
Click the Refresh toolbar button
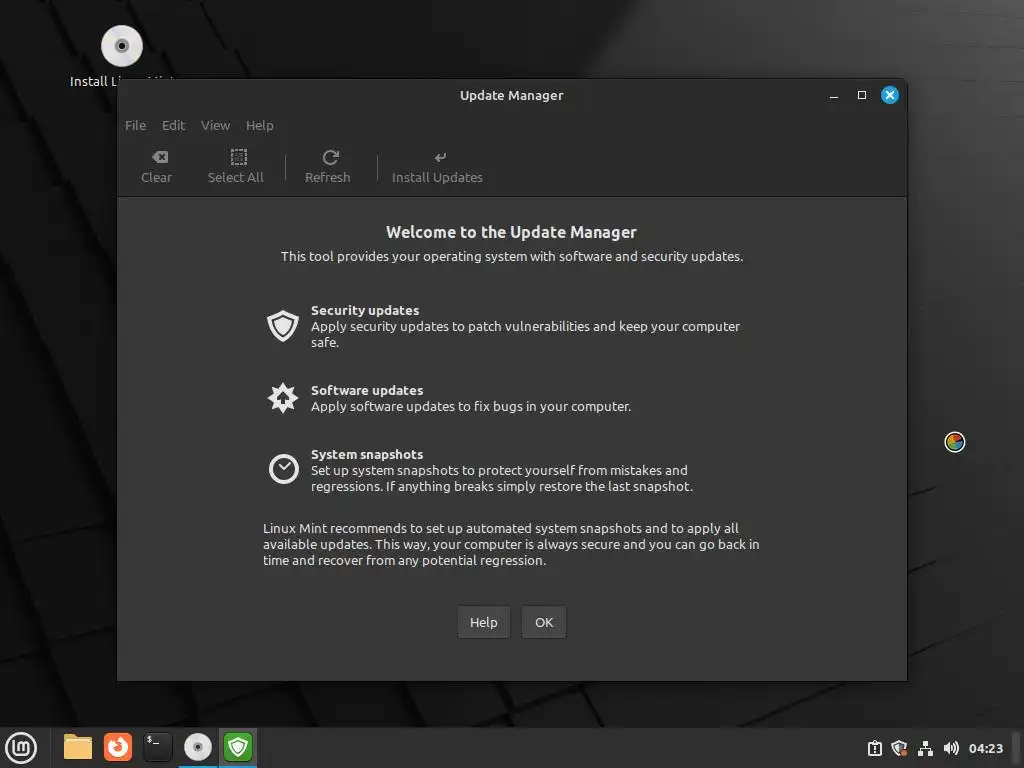click(x=328, y=167)
